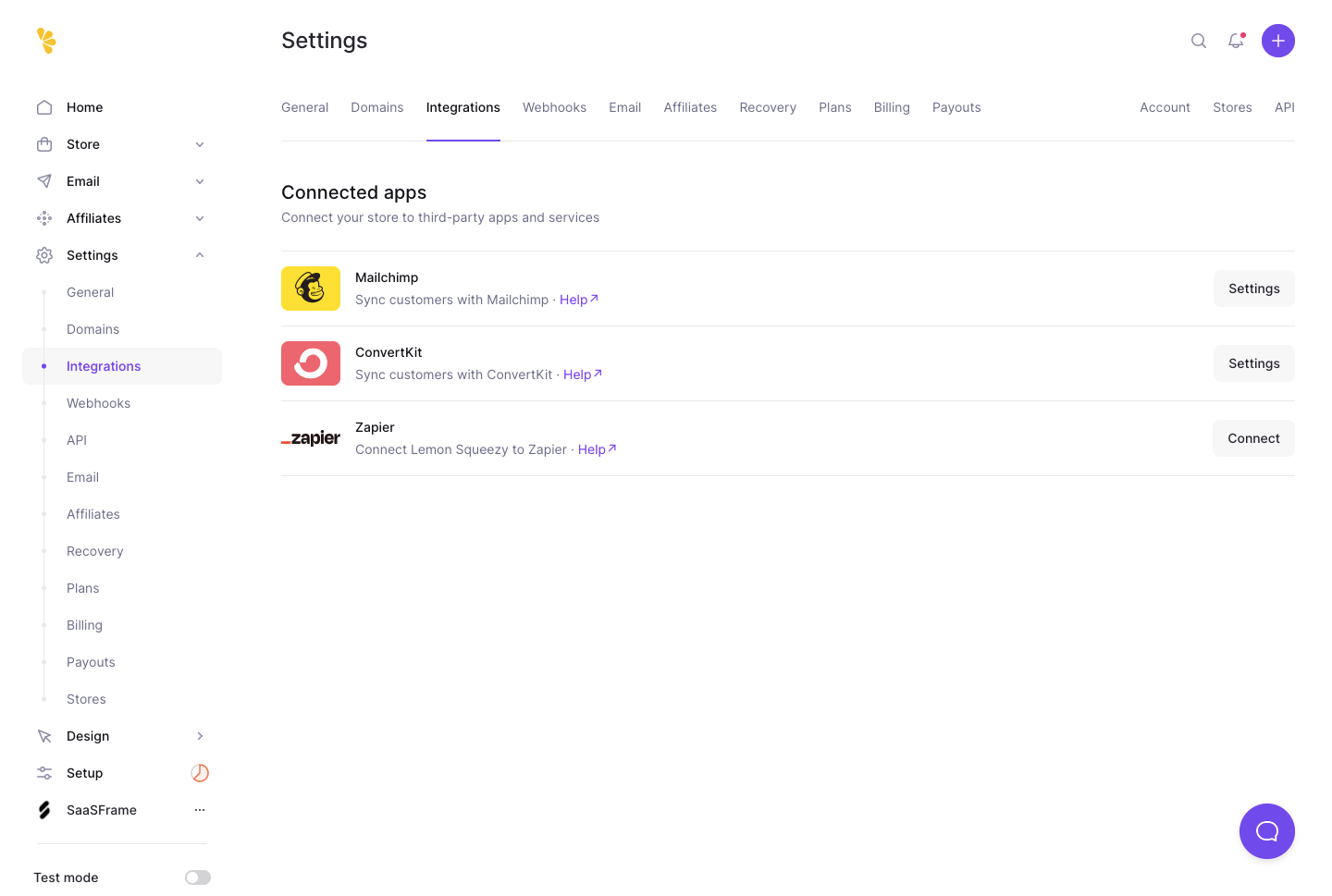Open SaaSFrame three-dot menu

click(x=200, y=810)
